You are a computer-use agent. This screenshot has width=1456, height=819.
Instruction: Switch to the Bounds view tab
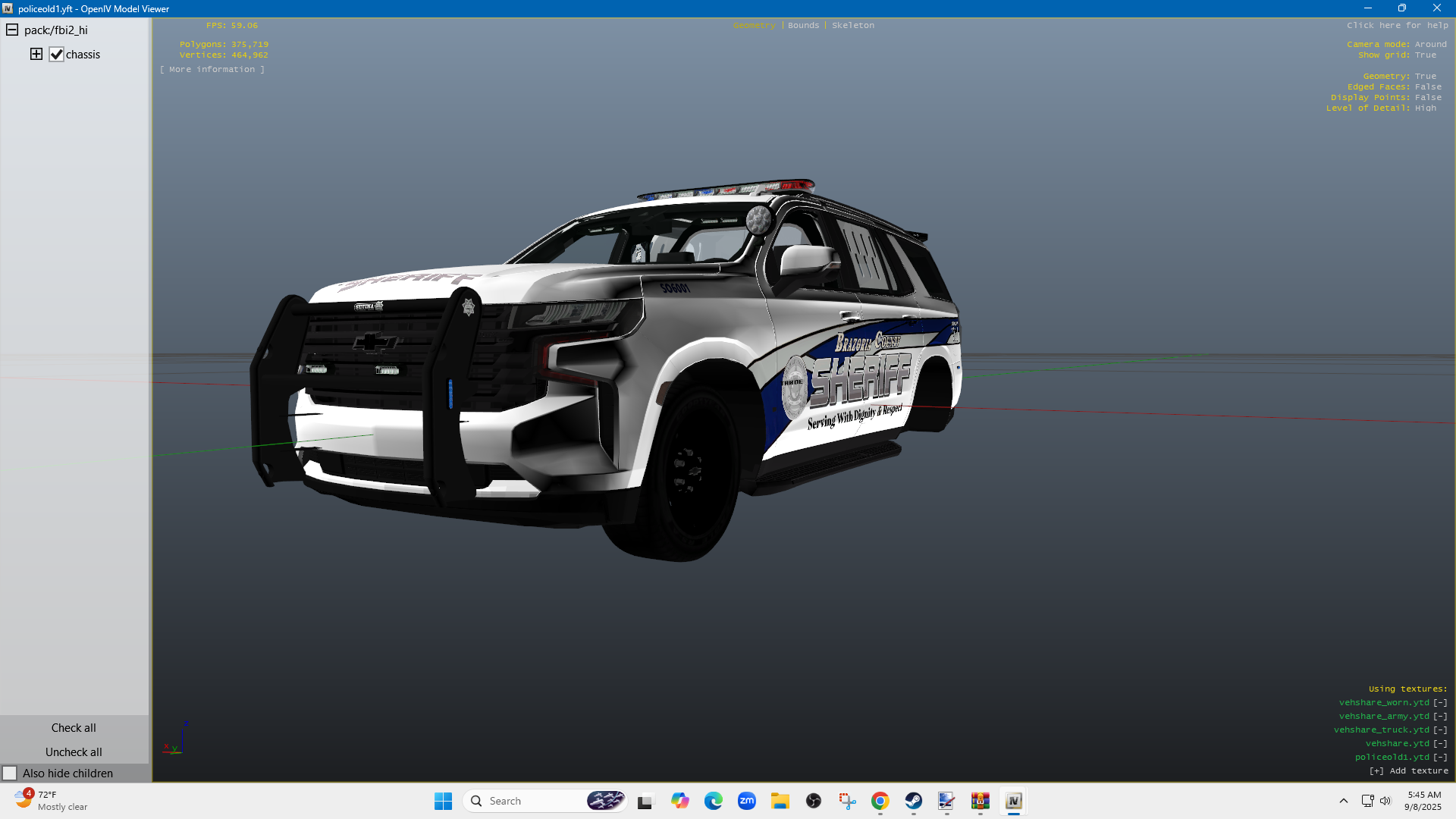click(803, 25)
